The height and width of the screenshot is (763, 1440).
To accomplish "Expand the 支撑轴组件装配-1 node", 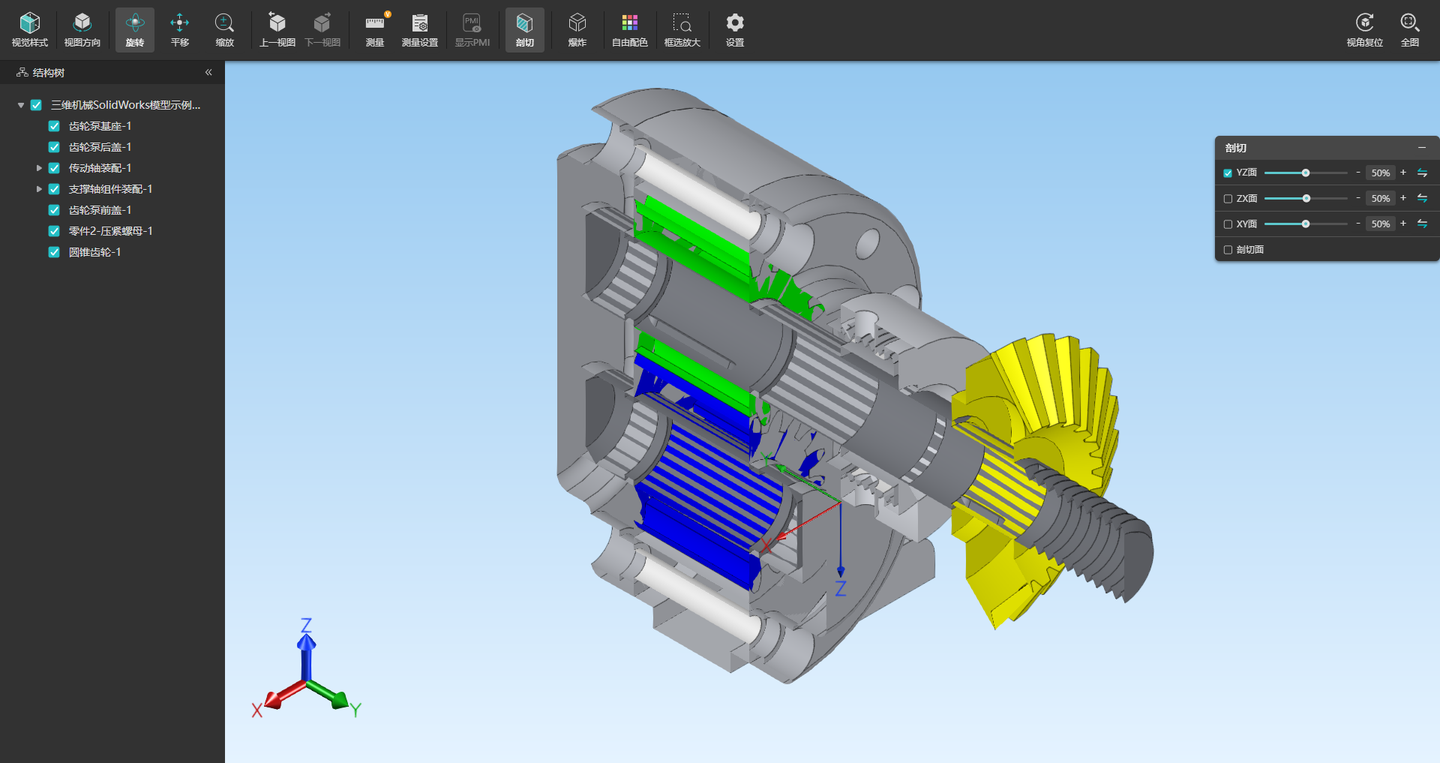I will click(x=39, y=189).
